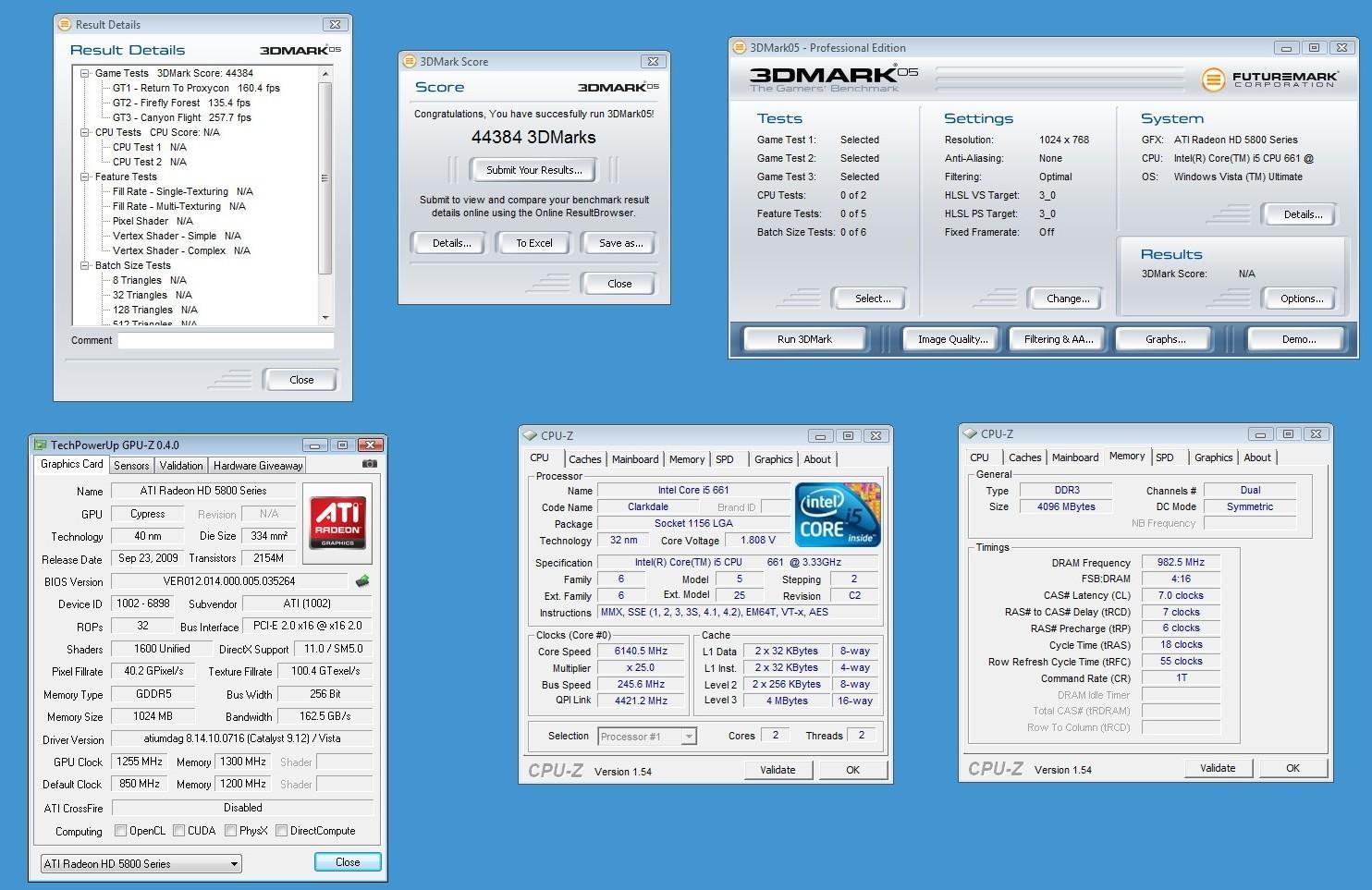Viewport: 1372px width, 890px height.
Task: Collapse the Game Tests tree node
Action: click(85, 73)
